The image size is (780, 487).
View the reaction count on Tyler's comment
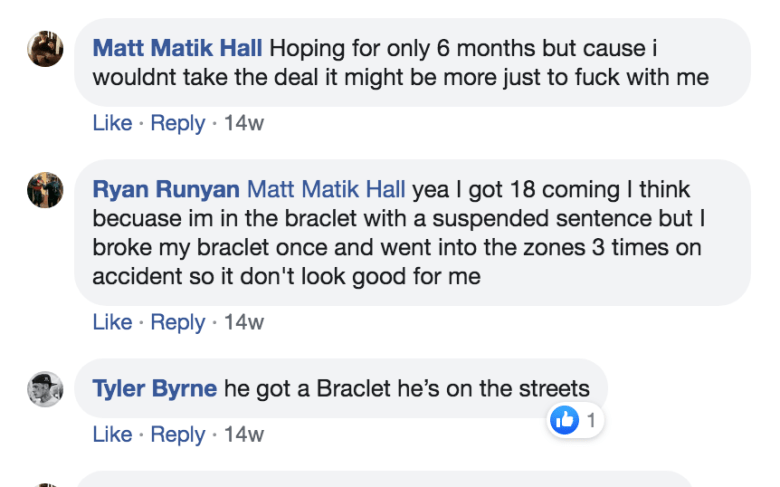(591, 421)
